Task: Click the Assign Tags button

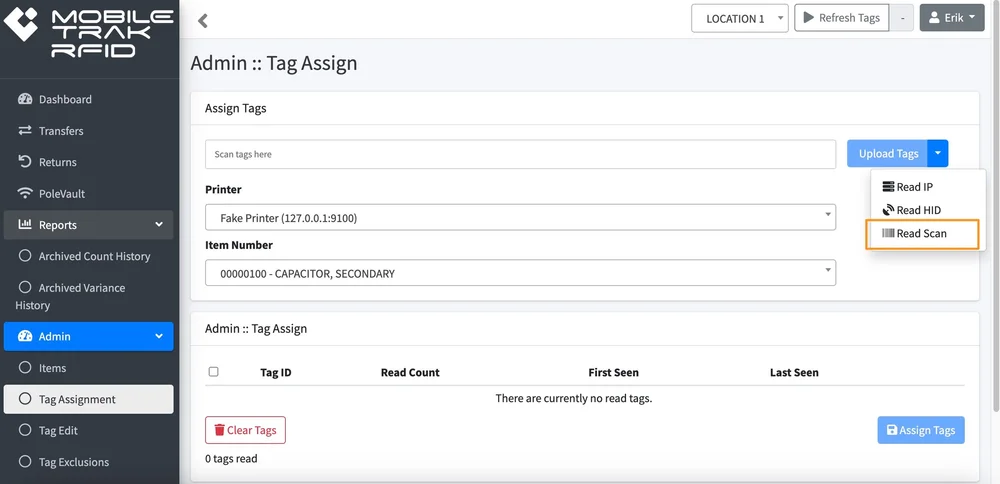Action: pos(921,430)
